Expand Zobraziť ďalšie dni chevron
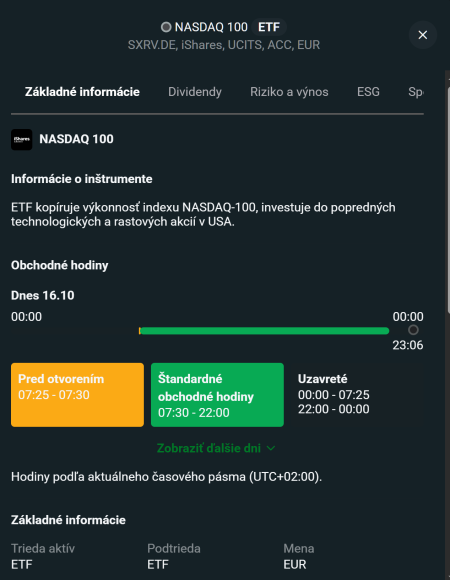 271,448
